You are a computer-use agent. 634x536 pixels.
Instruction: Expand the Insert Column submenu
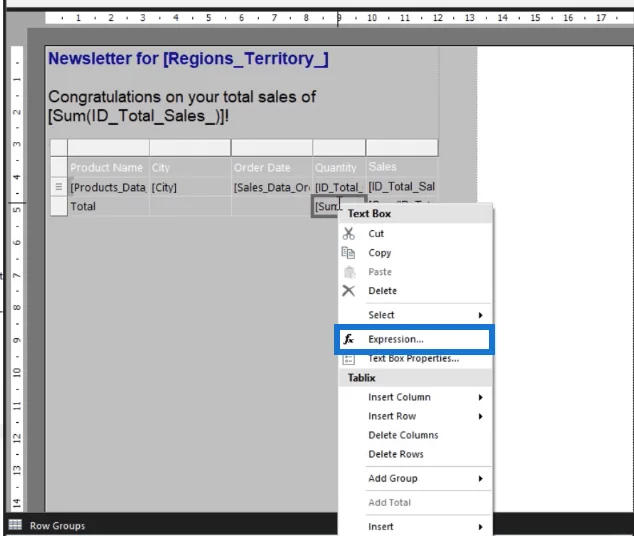[x=416, y=397]
